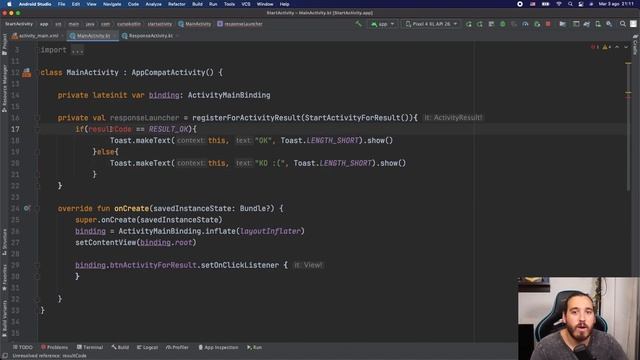Click the override gutter icon beside onCreate
640x360 pixels.
27,209
